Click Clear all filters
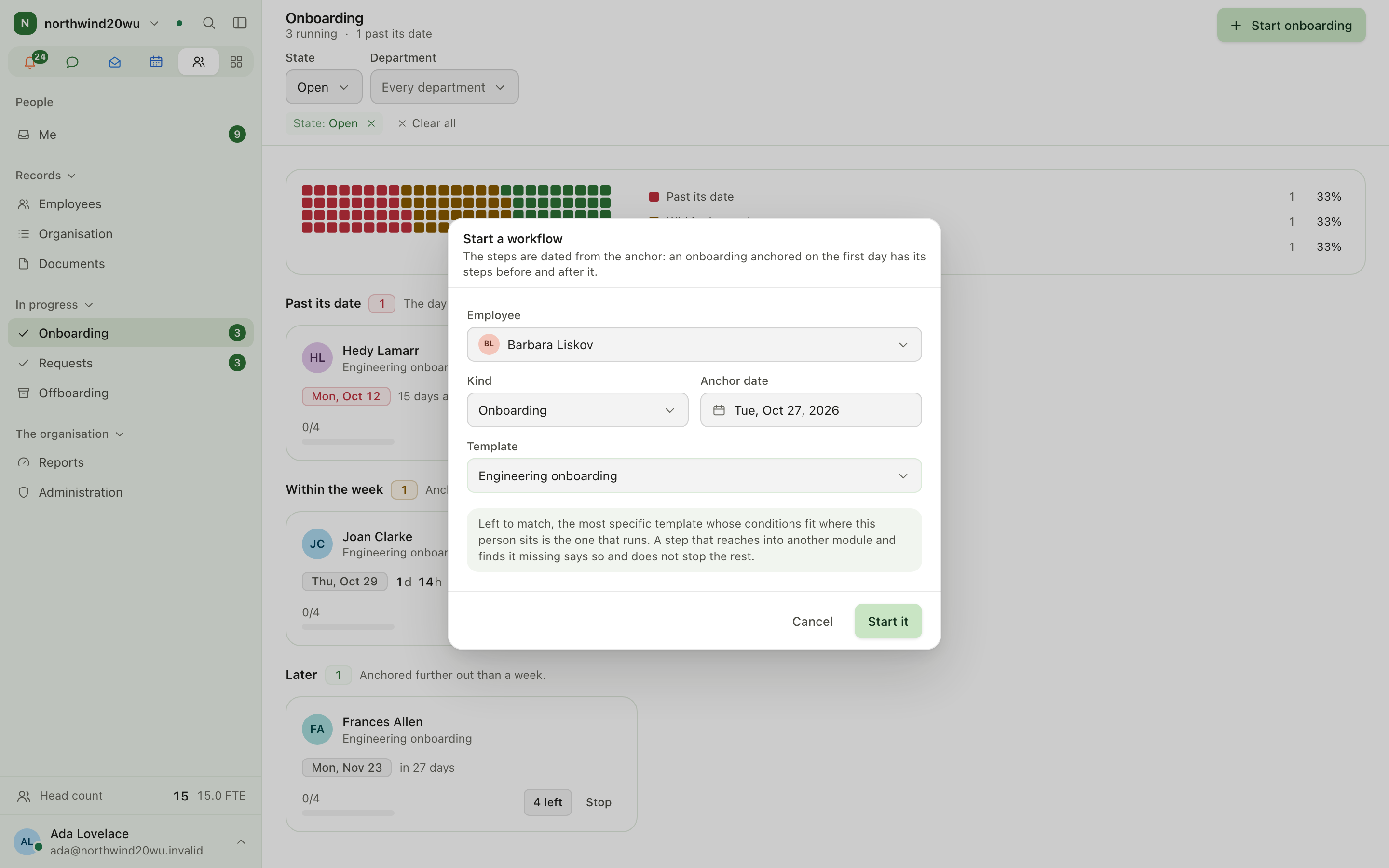This screenshot has width=1389, height=868. tap(427, 123)
